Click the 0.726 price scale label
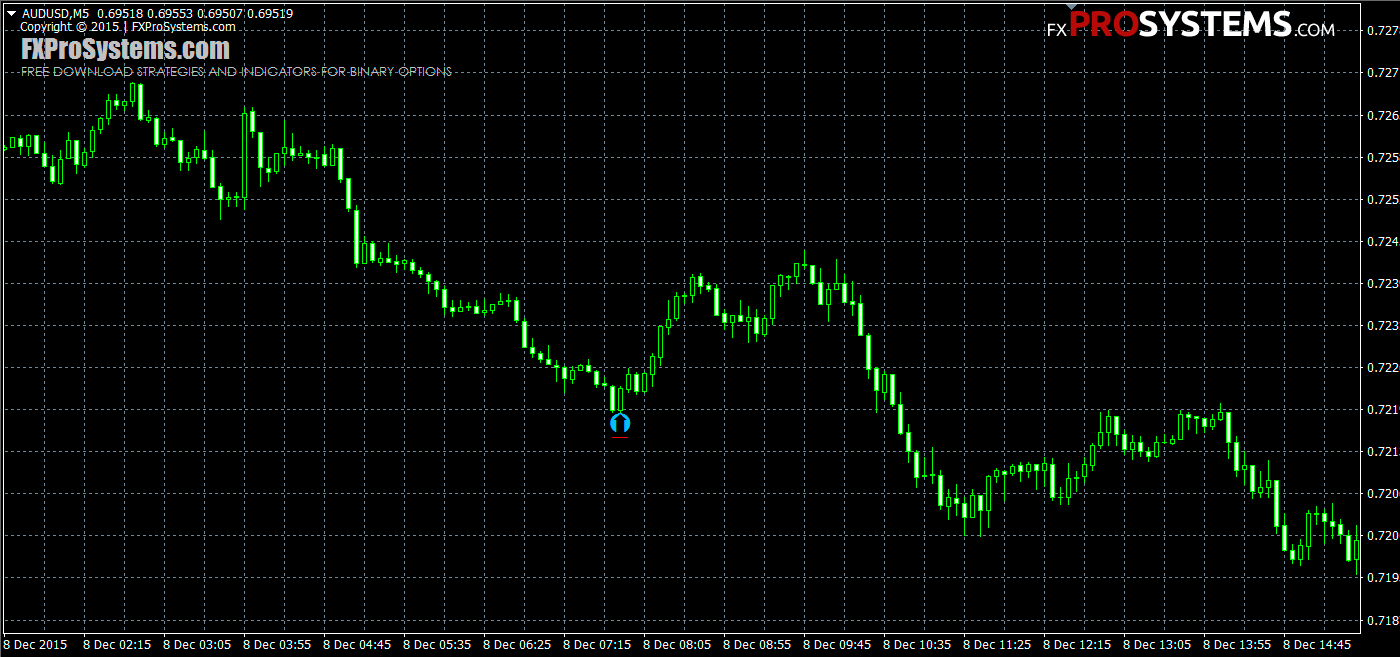The height and width of the screenshot is (657, 1400). tap(1382, 115)
